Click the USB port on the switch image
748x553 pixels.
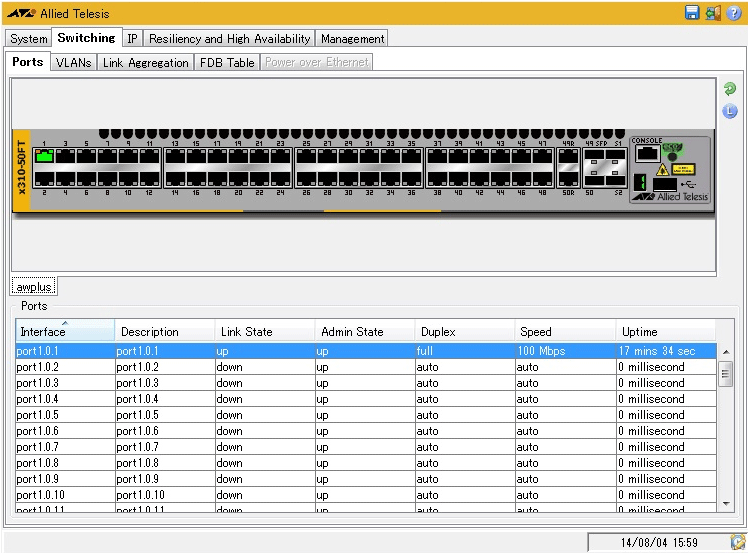[666, 184]
